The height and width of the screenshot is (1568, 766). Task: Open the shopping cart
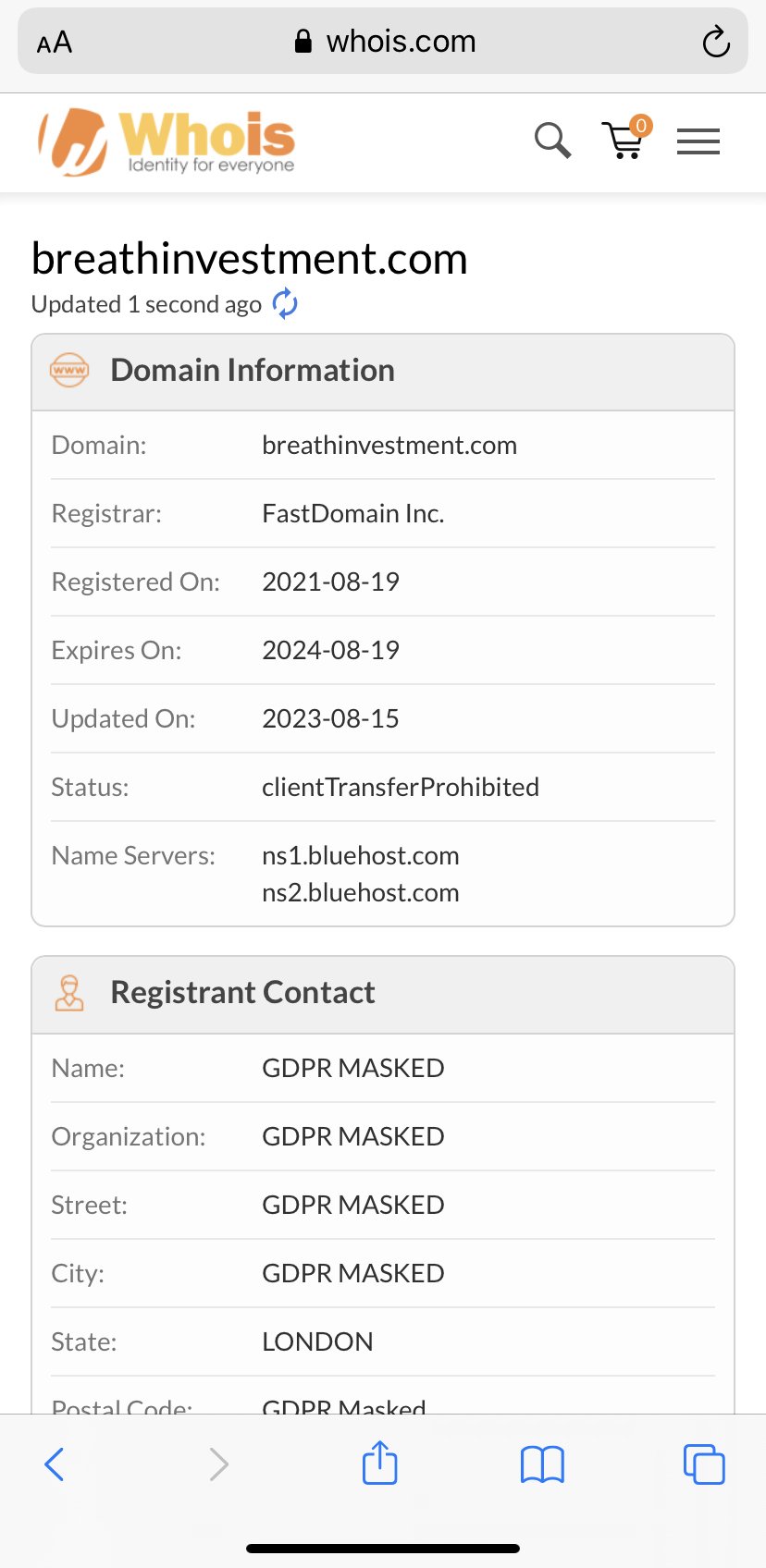coord(623,141)
